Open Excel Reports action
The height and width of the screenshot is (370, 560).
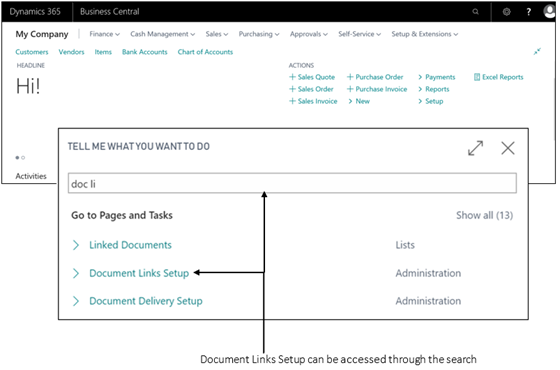499,77
